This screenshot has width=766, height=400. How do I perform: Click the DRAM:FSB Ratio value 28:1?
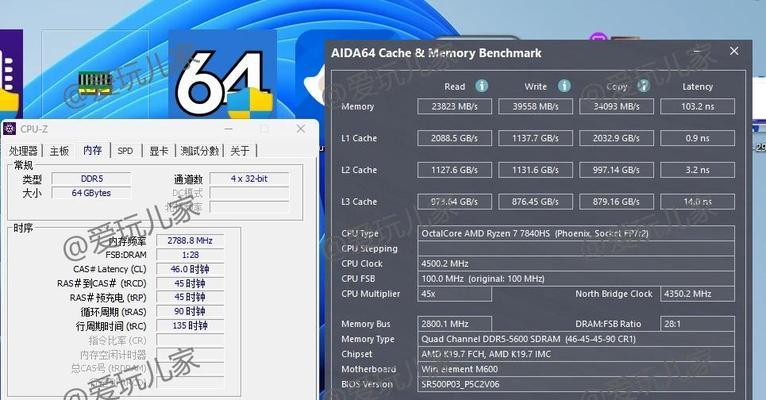click(x=698, y=324)
